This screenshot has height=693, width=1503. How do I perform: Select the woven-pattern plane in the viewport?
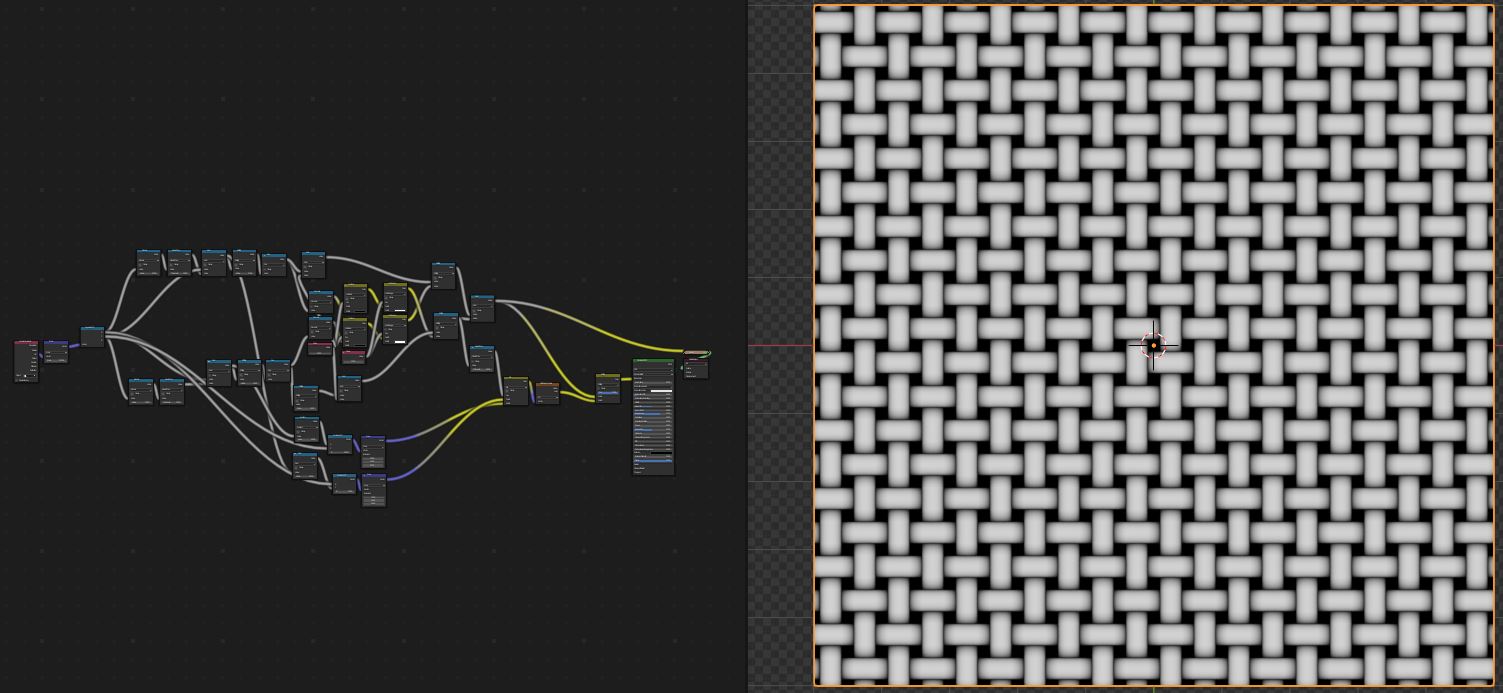(x=1154, y=346)
